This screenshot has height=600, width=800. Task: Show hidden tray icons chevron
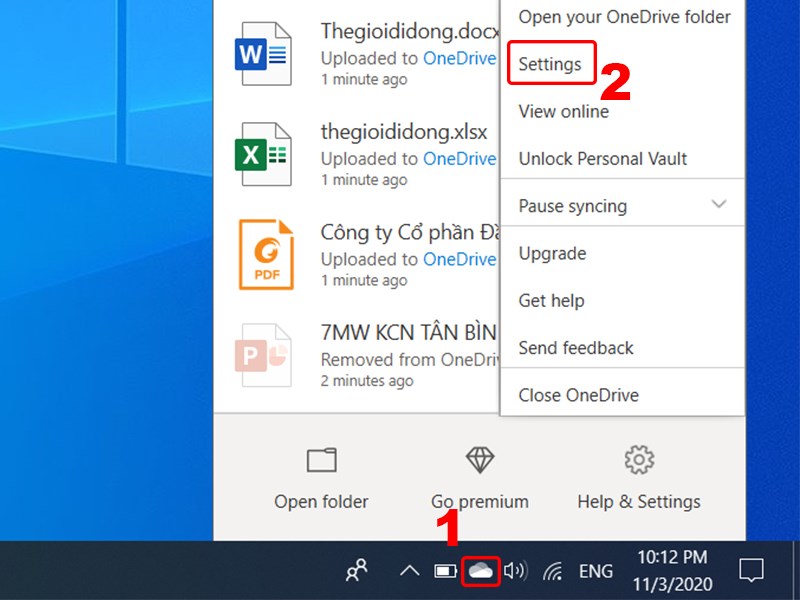(x=410, y=570)
